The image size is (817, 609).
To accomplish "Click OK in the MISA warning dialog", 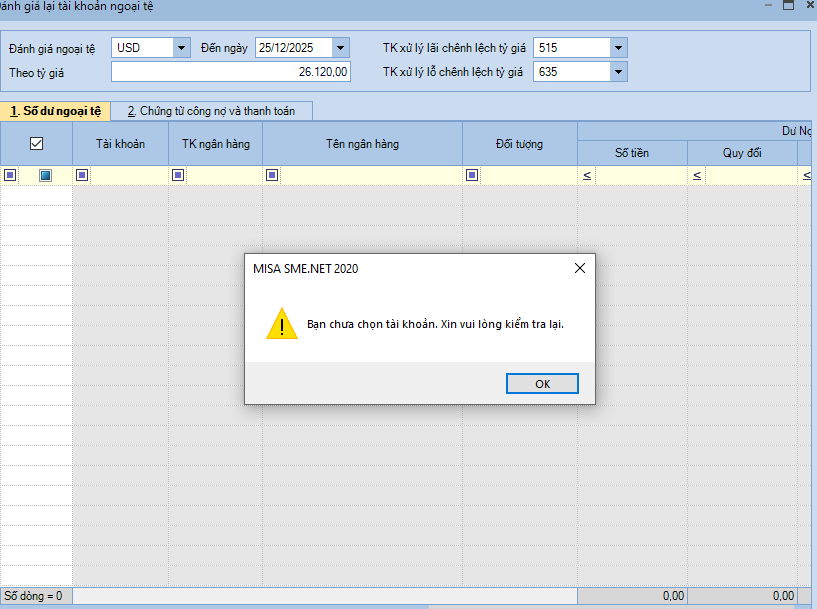I will click(x=542, y=384).
